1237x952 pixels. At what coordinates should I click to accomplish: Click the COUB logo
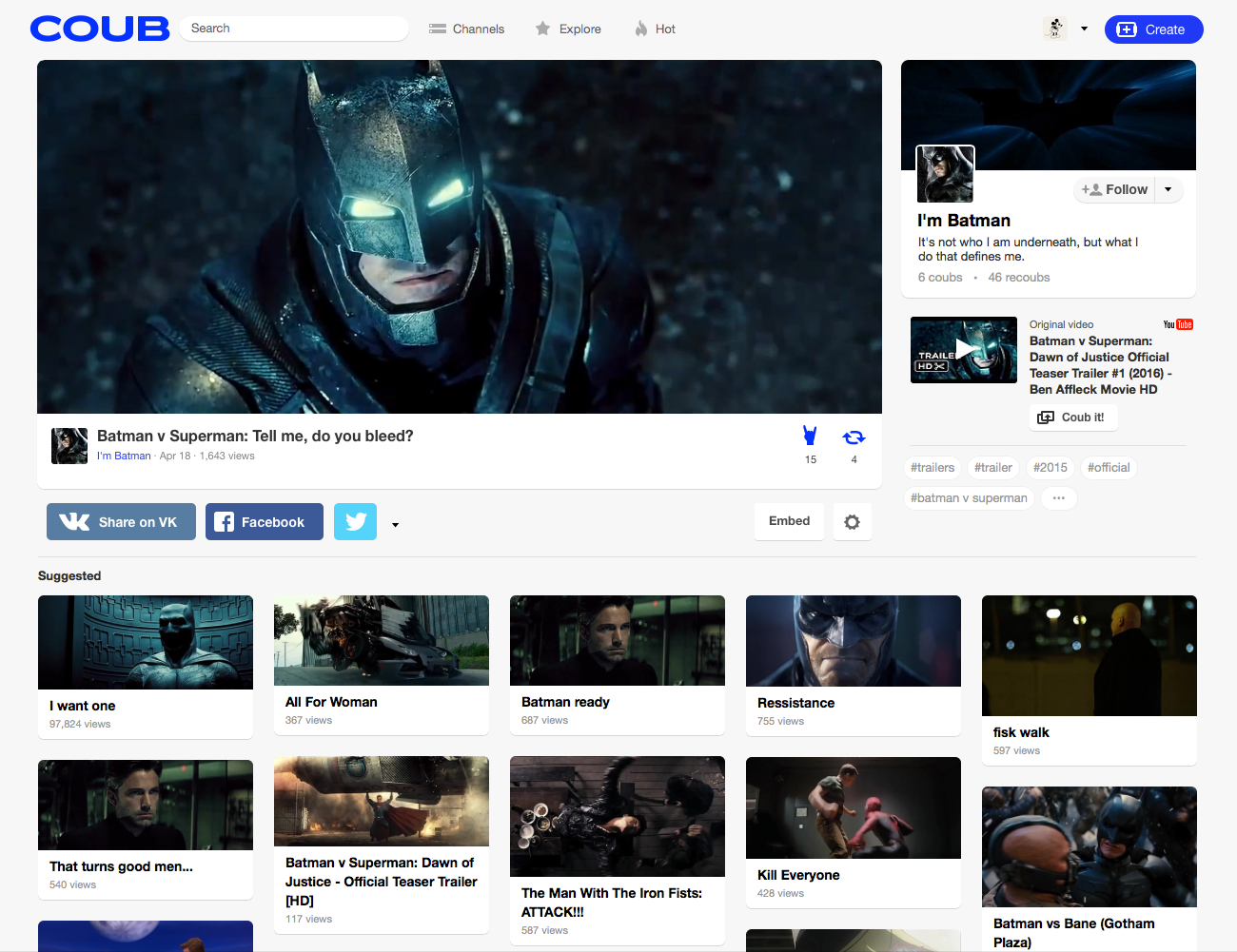[x=100, y=29]
